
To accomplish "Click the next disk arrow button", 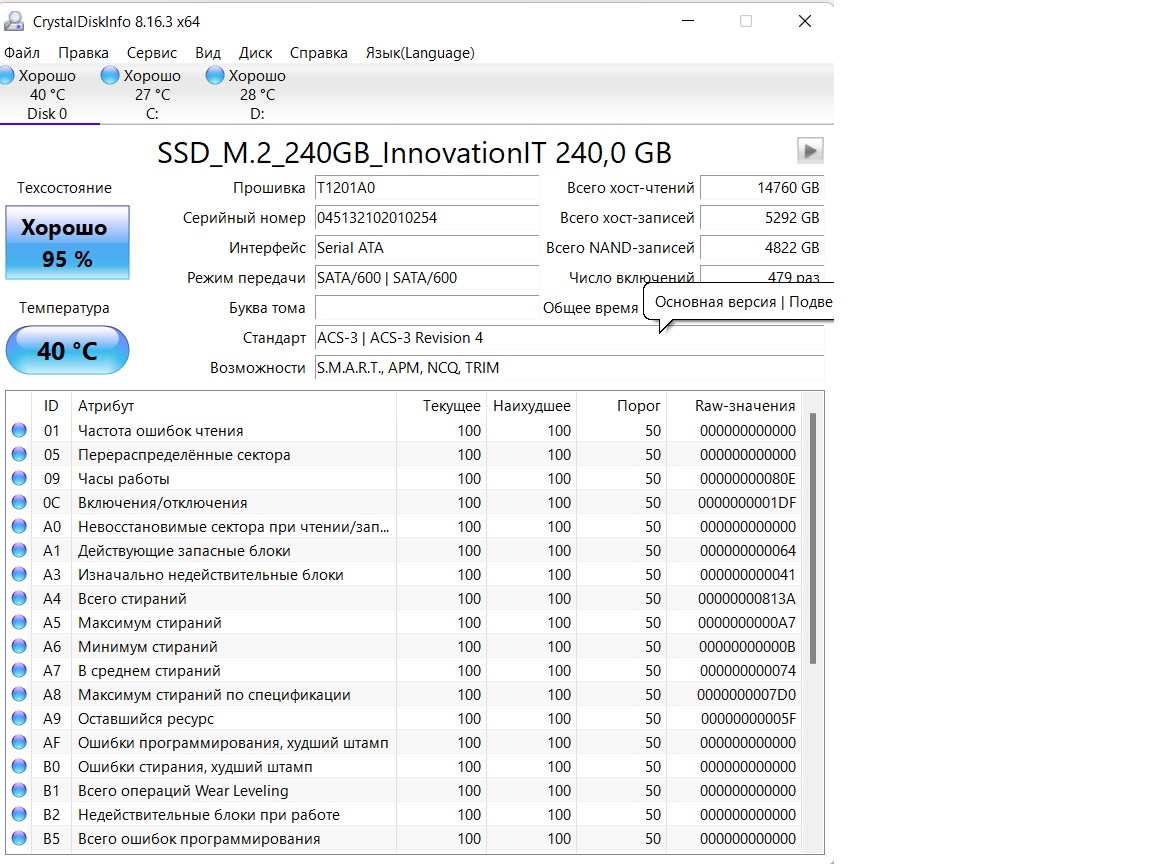I will (x=810, y=151).
